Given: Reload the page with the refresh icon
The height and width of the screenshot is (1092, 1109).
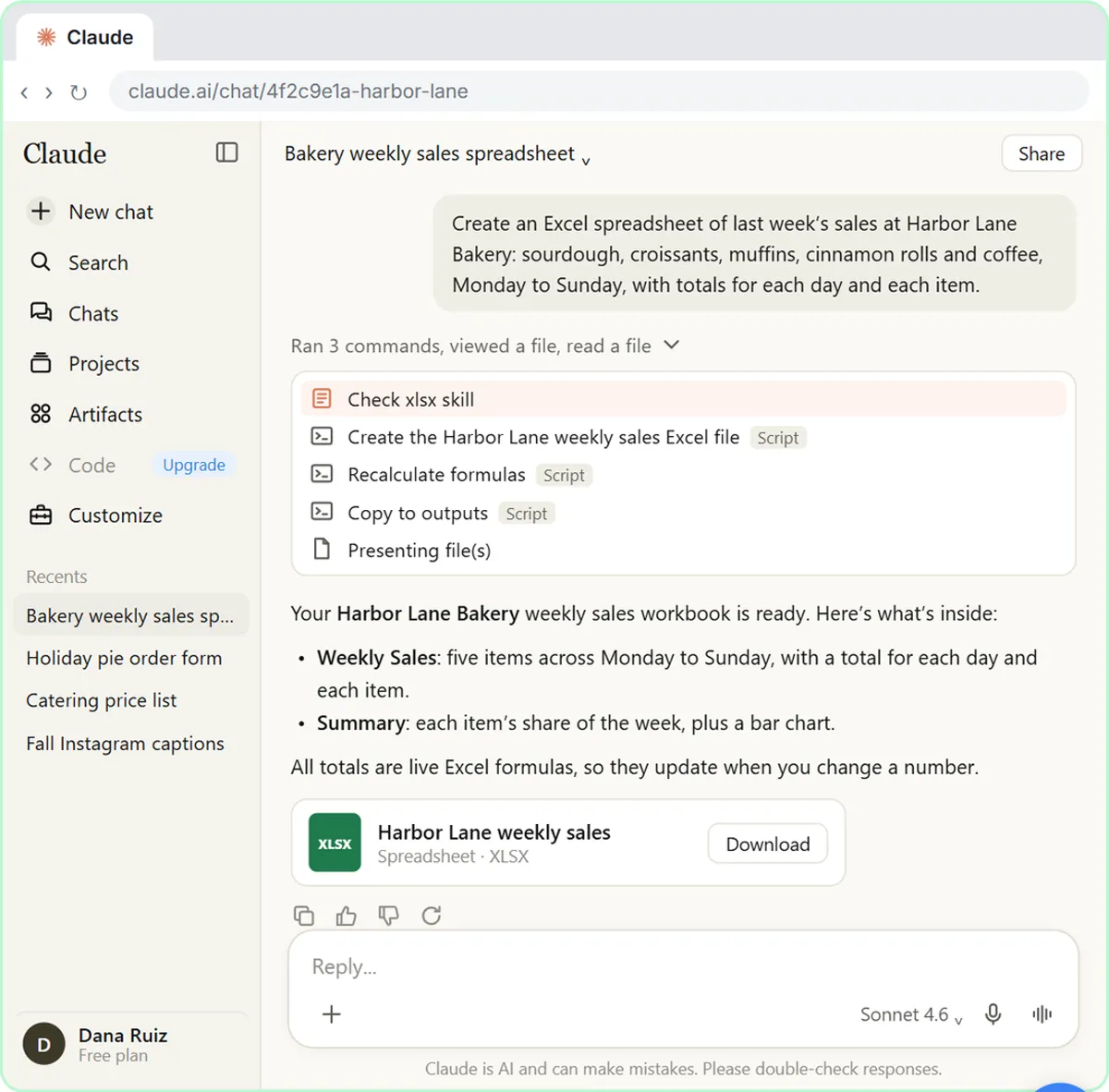Looking at the screenshot, I should 79,91.
